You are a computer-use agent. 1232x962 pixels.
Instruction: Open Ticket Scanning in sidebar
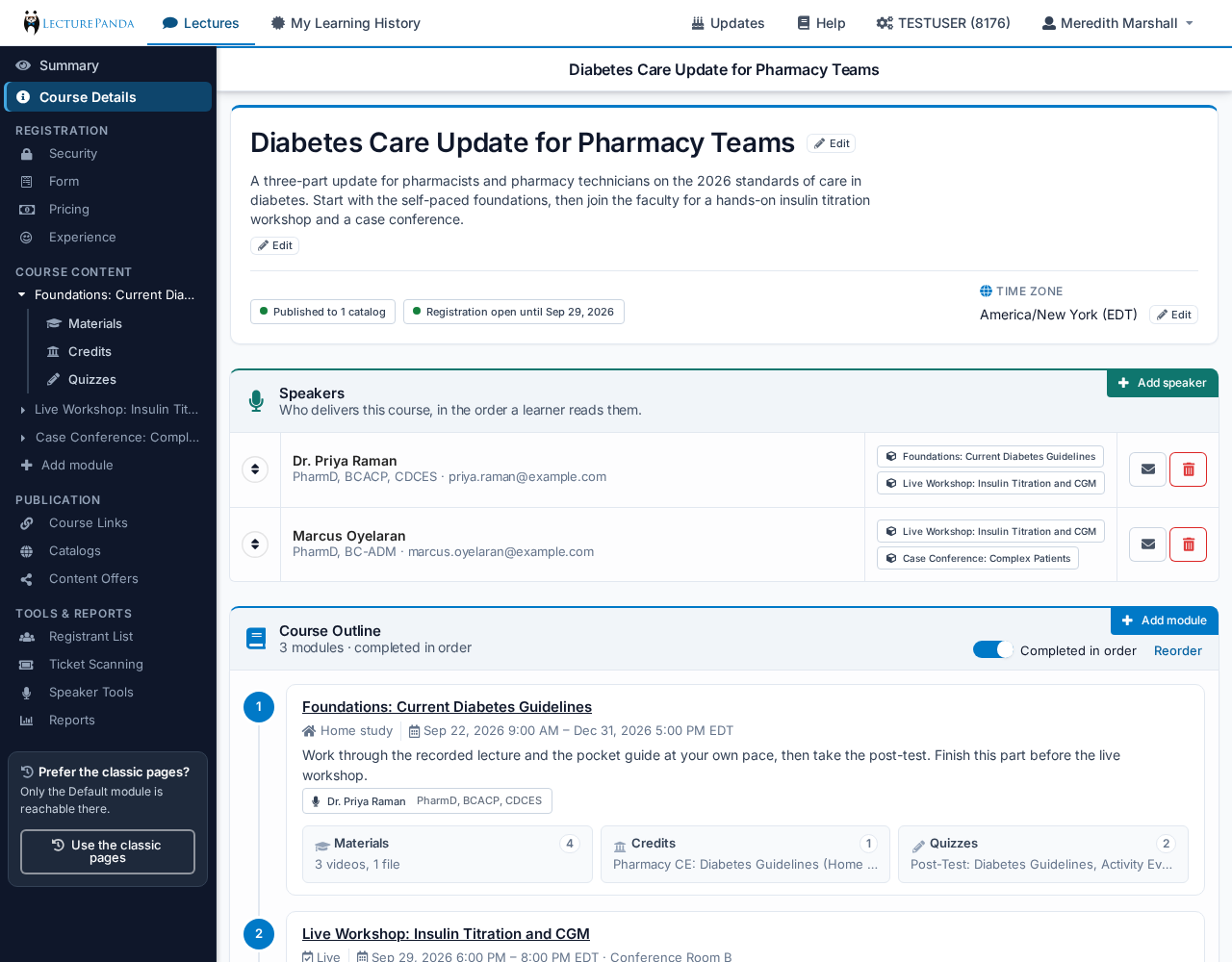(x=96, y=664)
